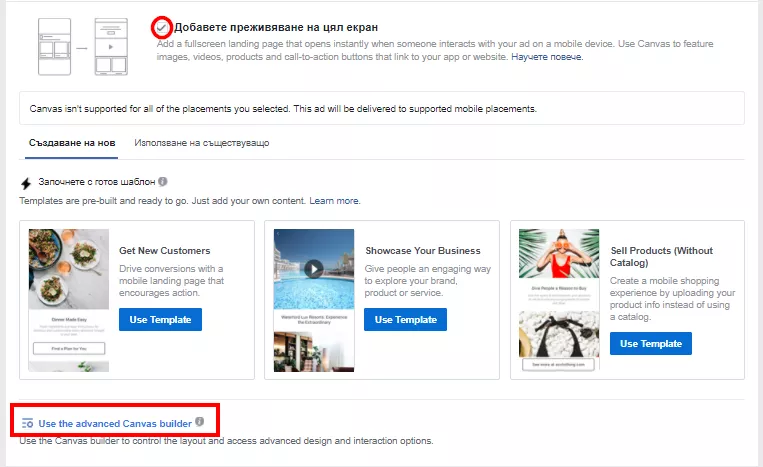Click the 'Sell Products (Without Catalog)' title
Image resolution: width=763 pixels, height=467 pixels.
pos(661,256)
